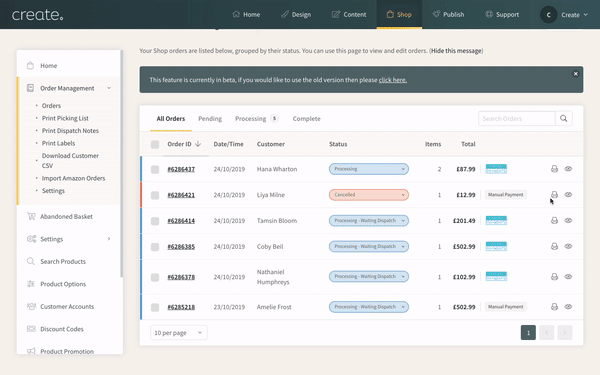600x375 pixels.
Task: Open the Shop top menu
Action: 399,15
